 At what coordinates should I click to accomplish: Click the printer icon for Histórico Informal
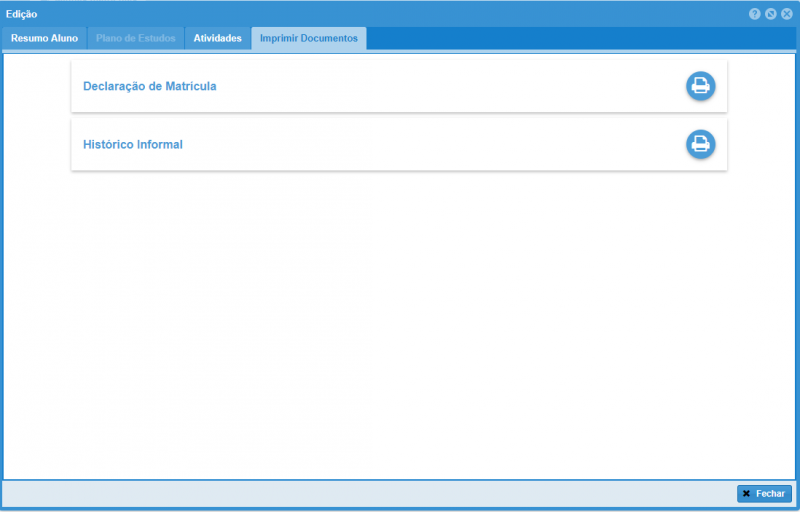point(701,144)
